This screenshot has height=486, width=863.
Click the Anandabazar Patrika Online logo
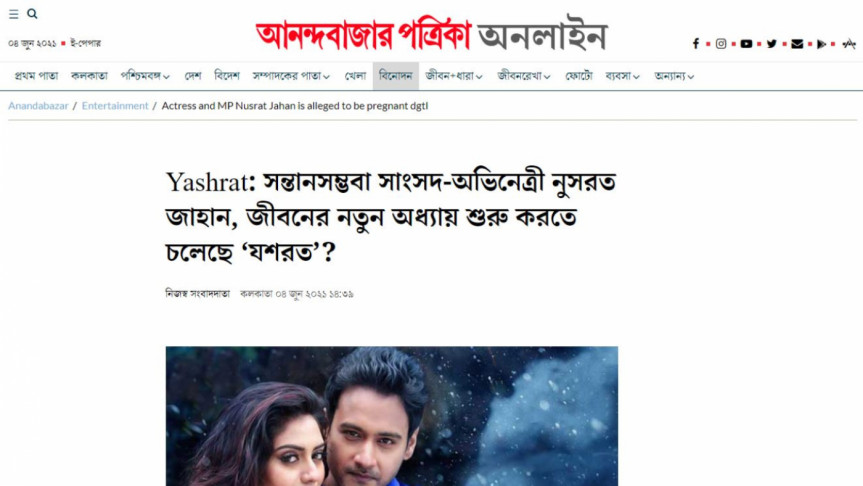(432, 35)
